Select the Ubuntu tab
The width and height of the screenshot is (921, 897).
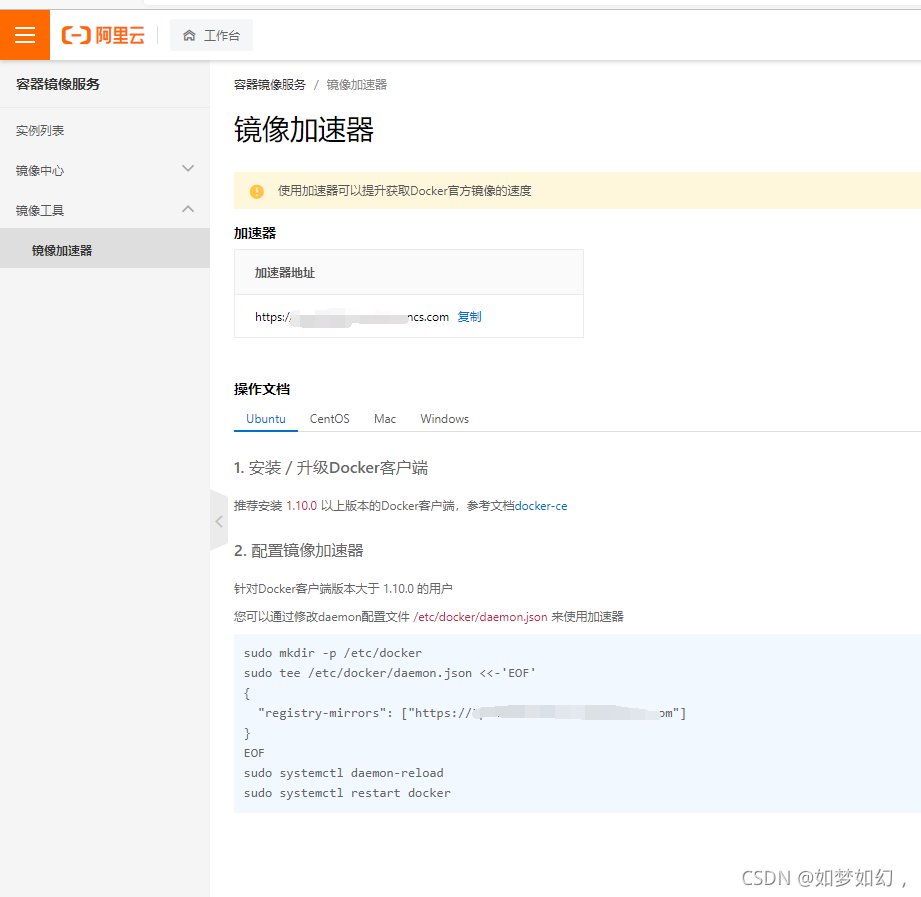265,418
